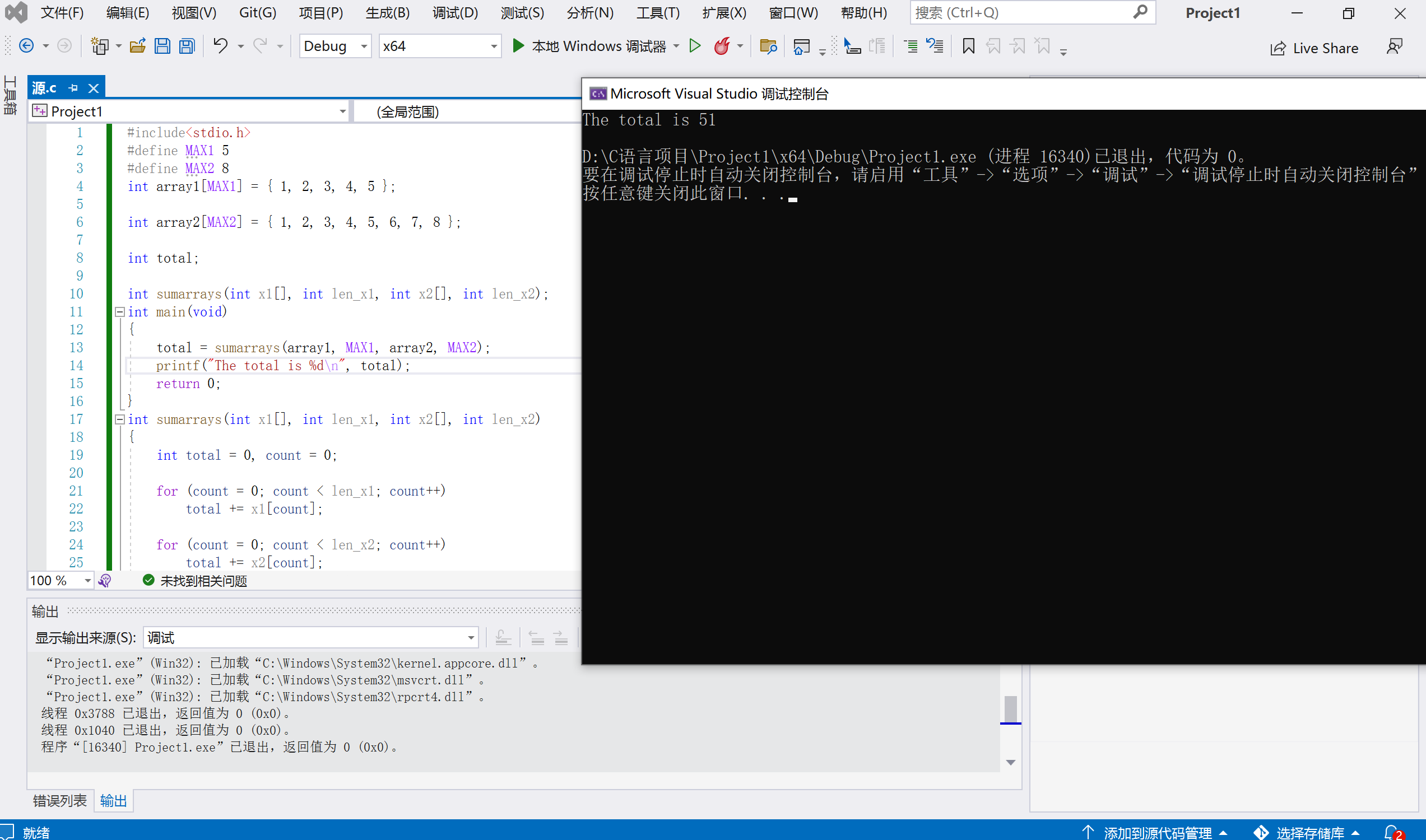Click the save all icon
Image resolution: width=1426 pixels, height=840 pixels.
[x=187, y=46]
